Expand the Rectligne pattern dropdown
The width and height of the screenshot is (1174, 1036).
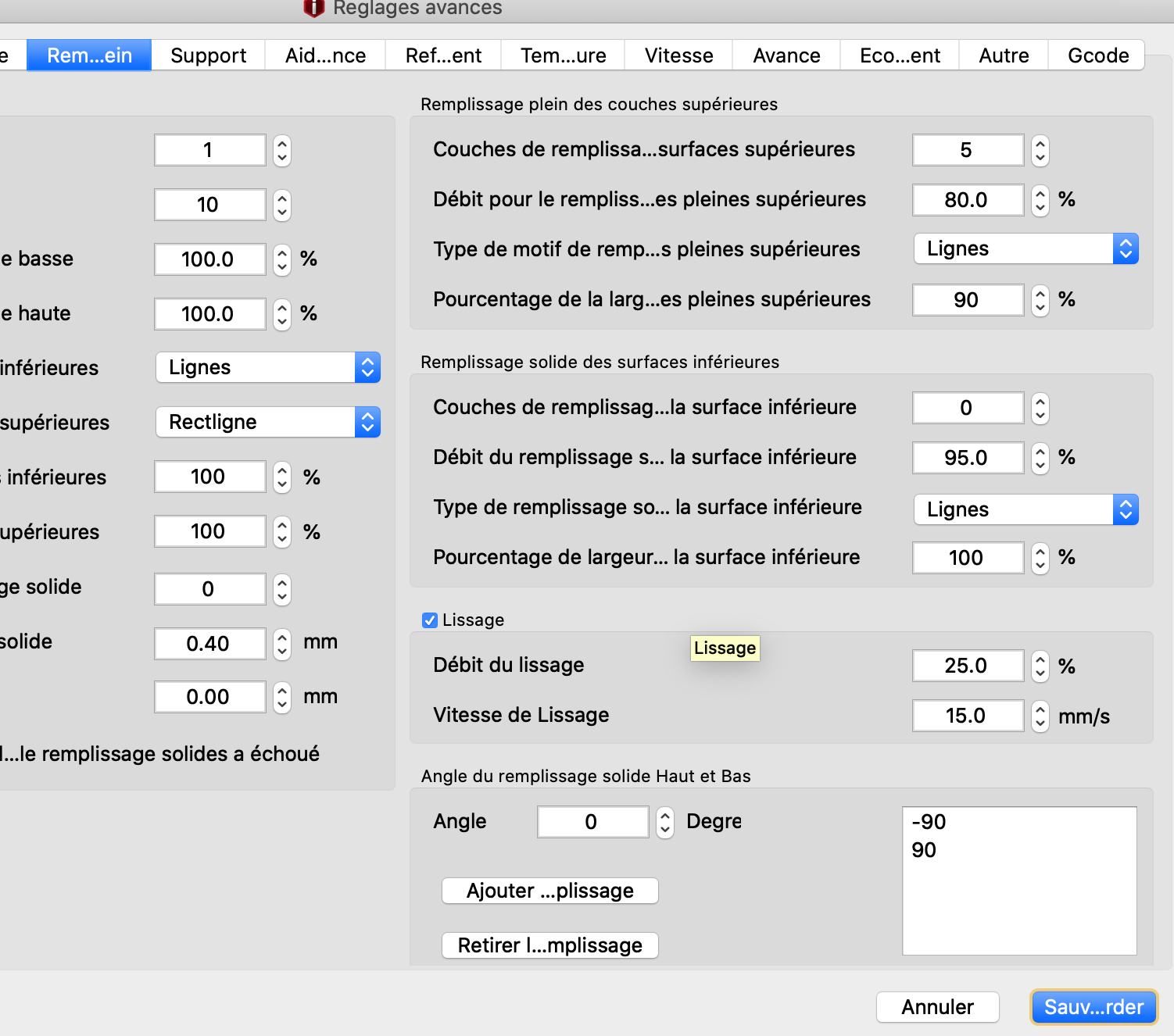click(x=268, y=422)
